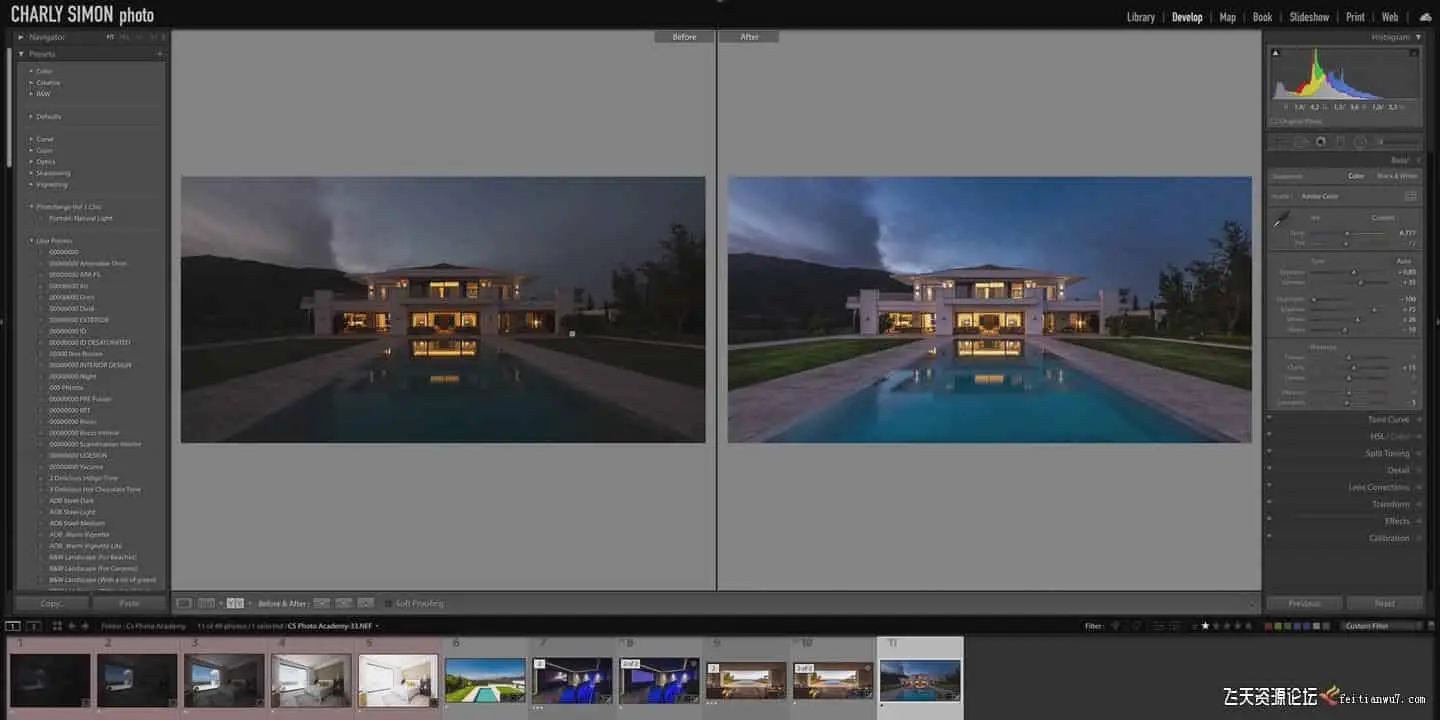The height and width of the screenshot is (720, 1440).
Task: Open cloud sync status icon
Action: coord(1425,17)
